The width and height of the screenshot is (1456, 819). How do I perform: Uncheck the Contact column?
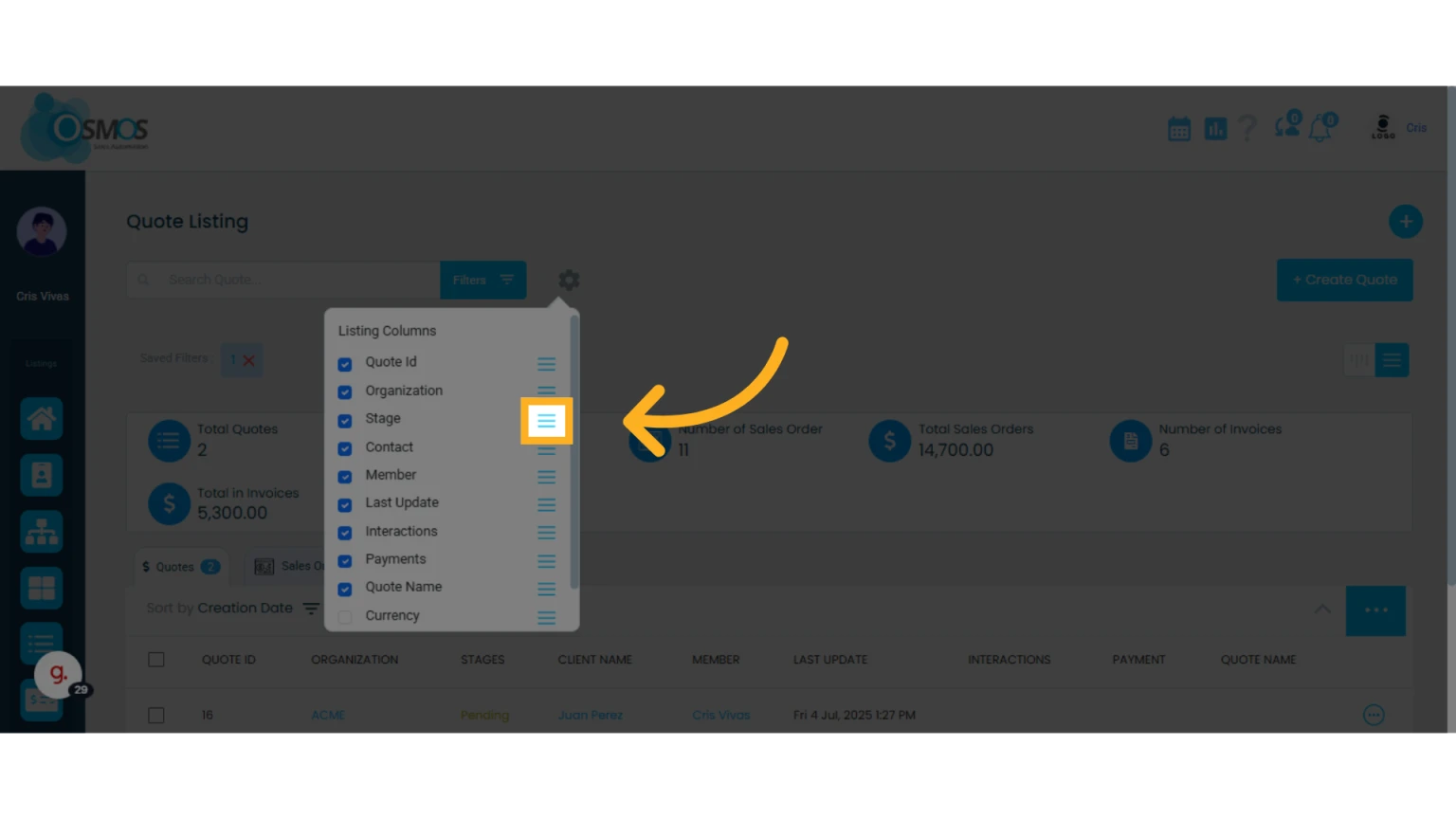(345, 448)
